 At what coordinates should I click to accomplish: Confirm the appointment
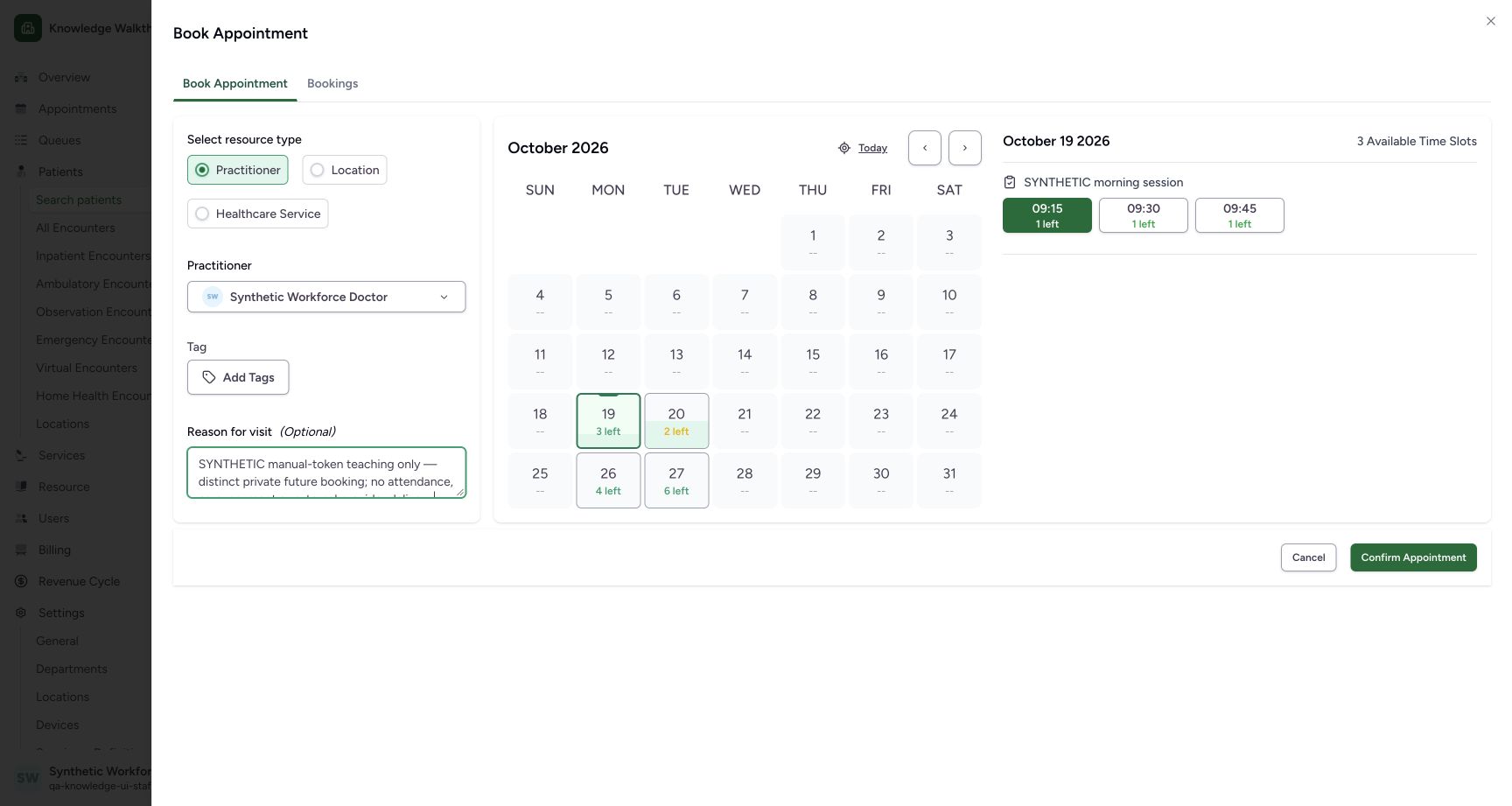pos(1413,557)
